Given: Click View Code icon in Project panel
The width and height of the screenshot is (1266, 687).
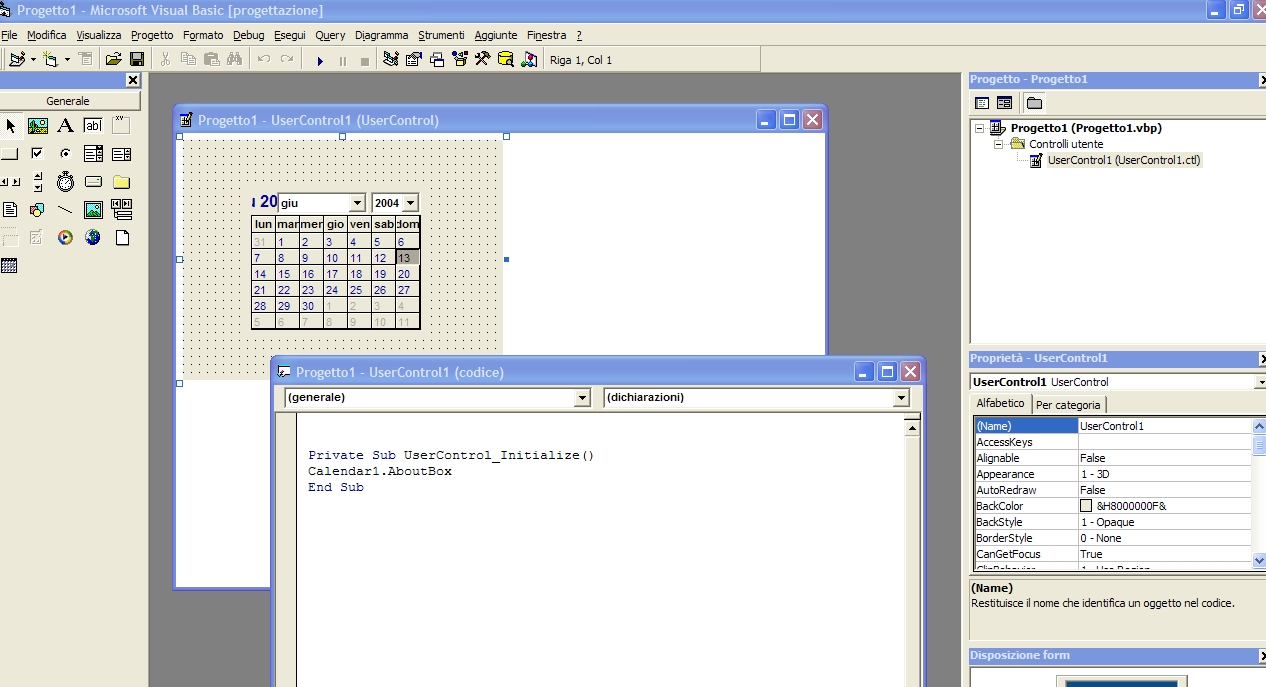Looking at the screenshot, I should (982, 102).
